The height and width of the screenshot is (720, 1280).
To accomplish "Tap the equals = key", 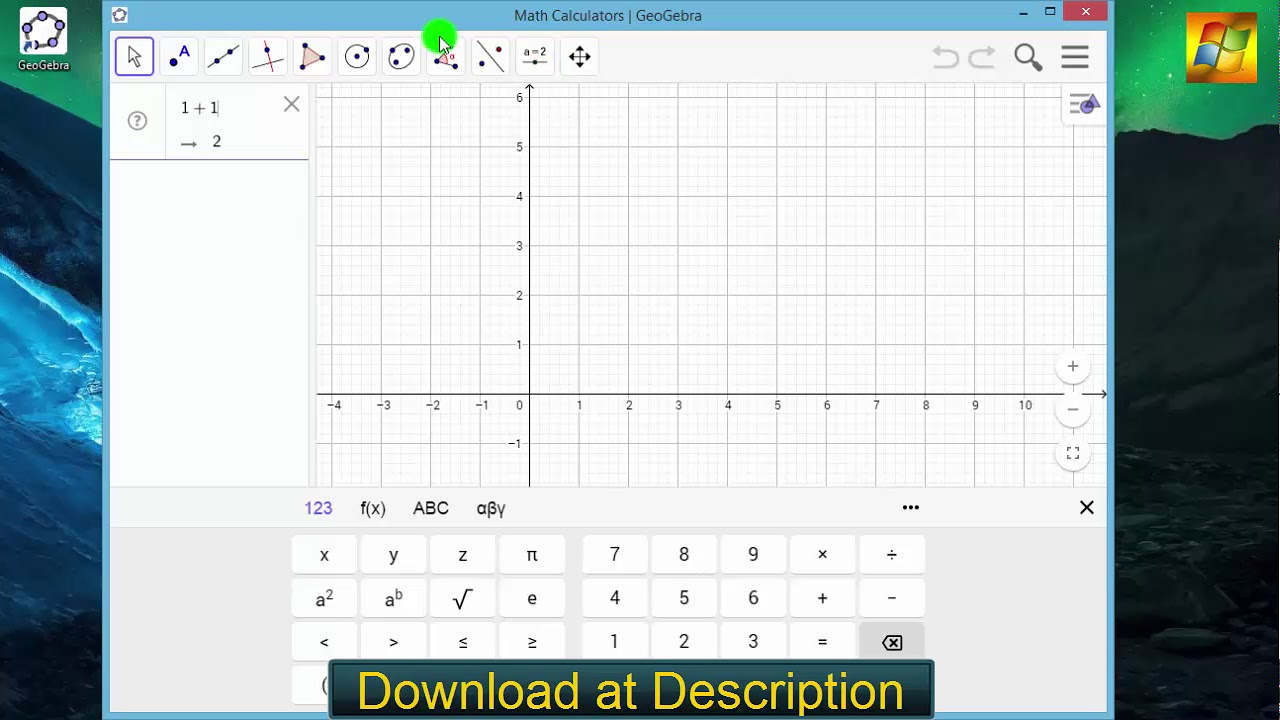I will pos(823,642).
